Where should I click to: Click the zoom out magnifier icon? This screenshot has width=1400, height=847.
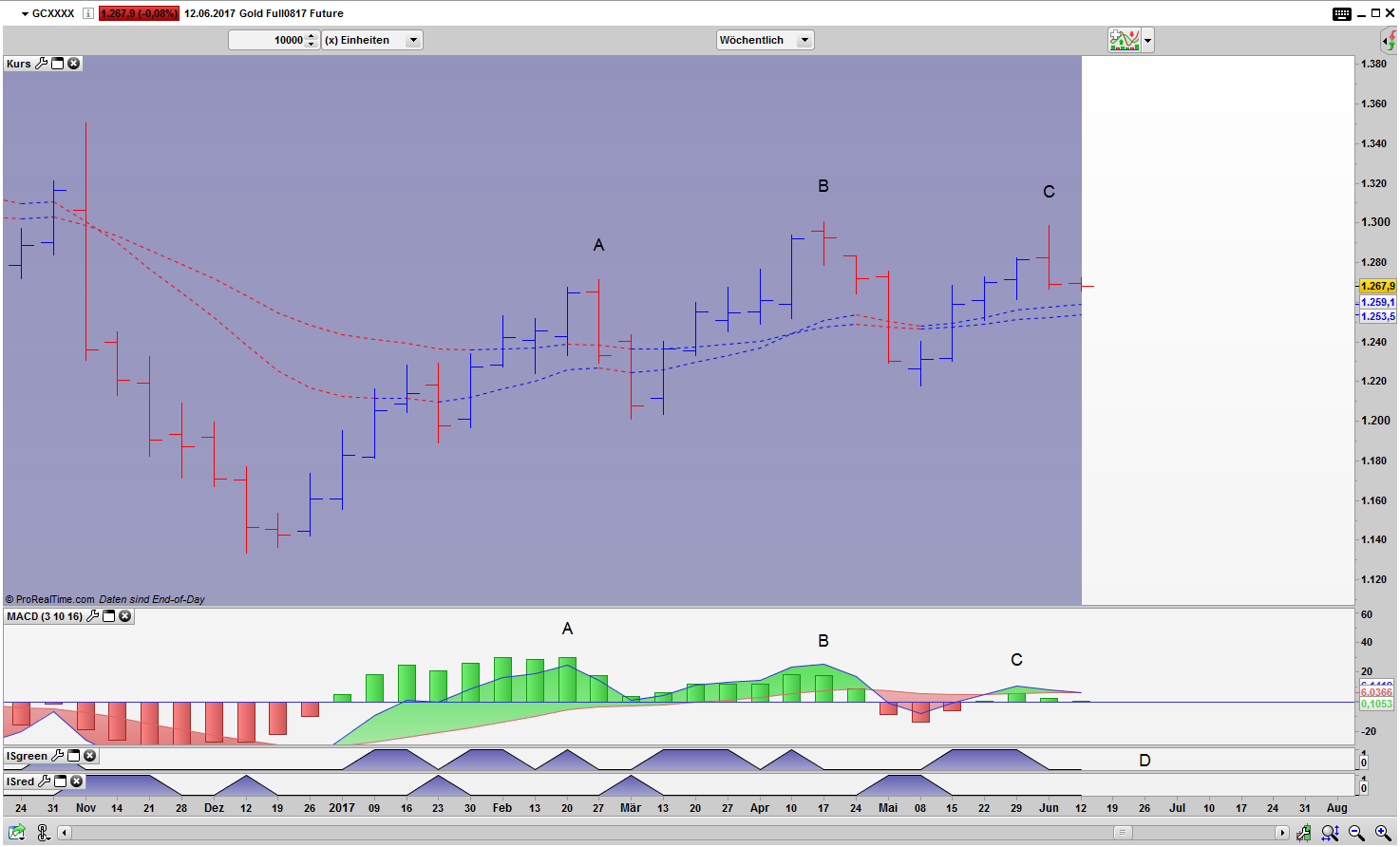(x=1356, y=833)
